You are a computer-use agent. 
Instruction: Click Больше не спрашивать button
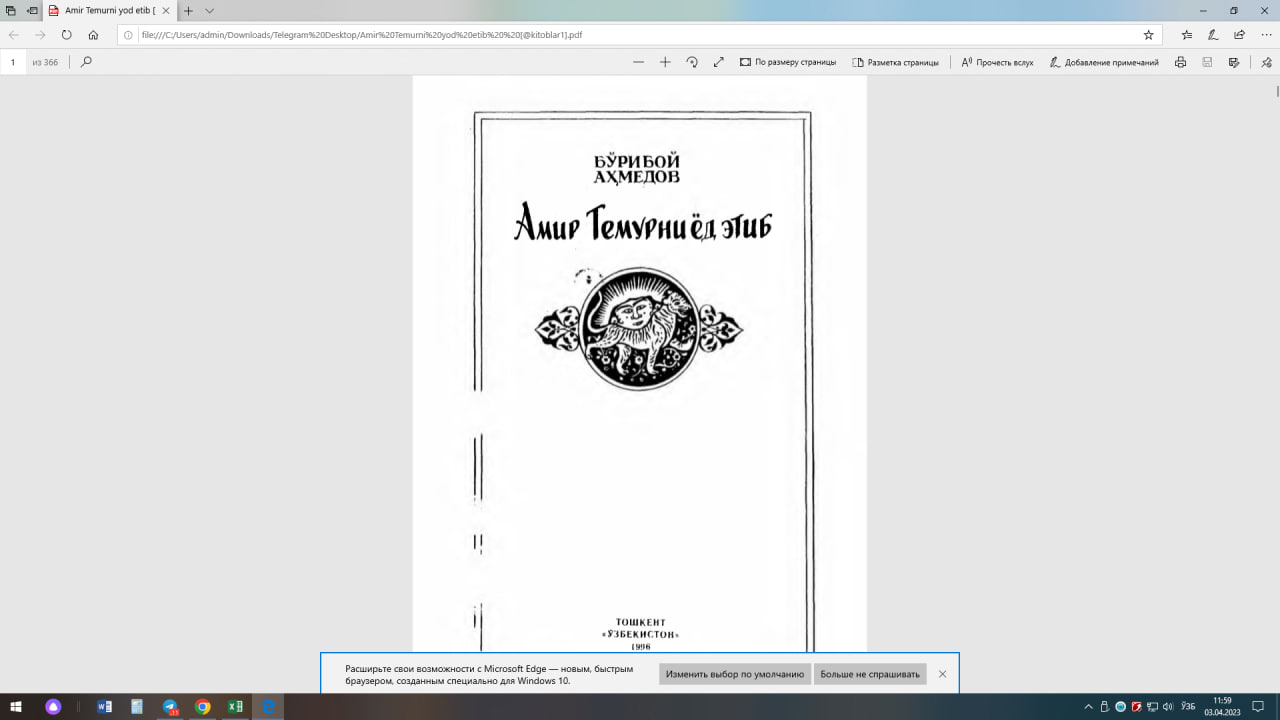click(870, 674)
